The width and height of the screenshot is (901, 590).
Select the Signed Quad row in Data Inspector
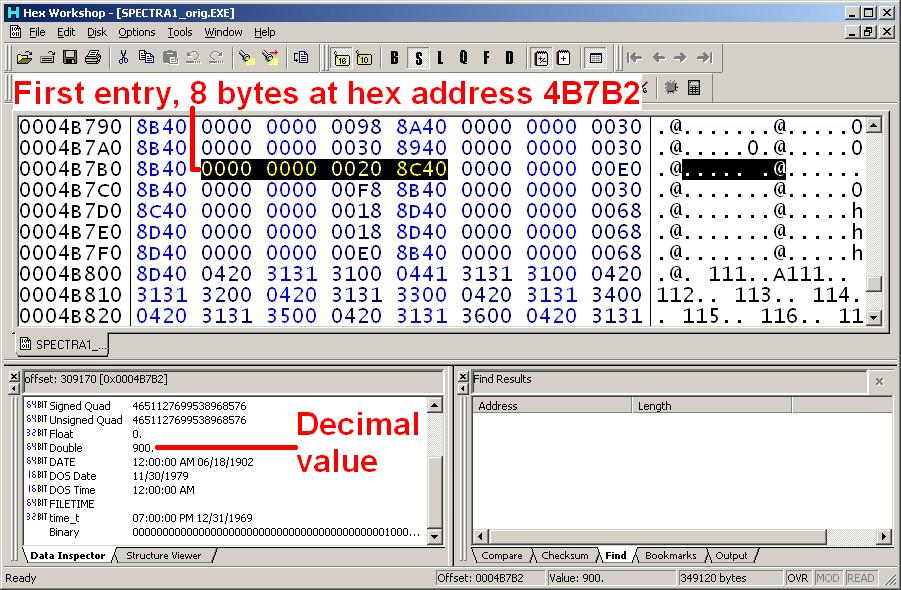(224, 406)
